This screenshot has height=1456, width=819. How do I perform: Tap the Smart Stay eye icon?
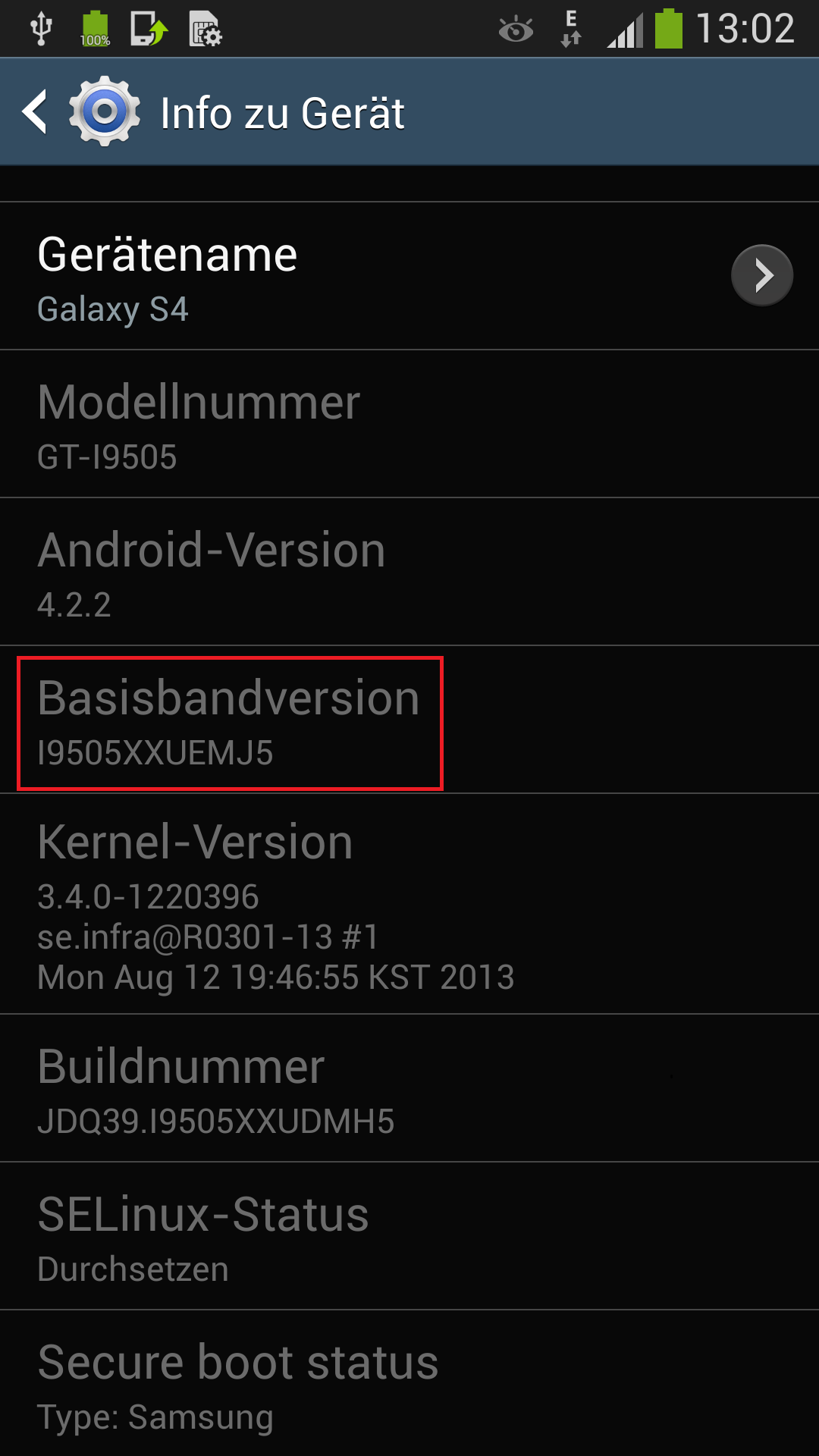516,30
